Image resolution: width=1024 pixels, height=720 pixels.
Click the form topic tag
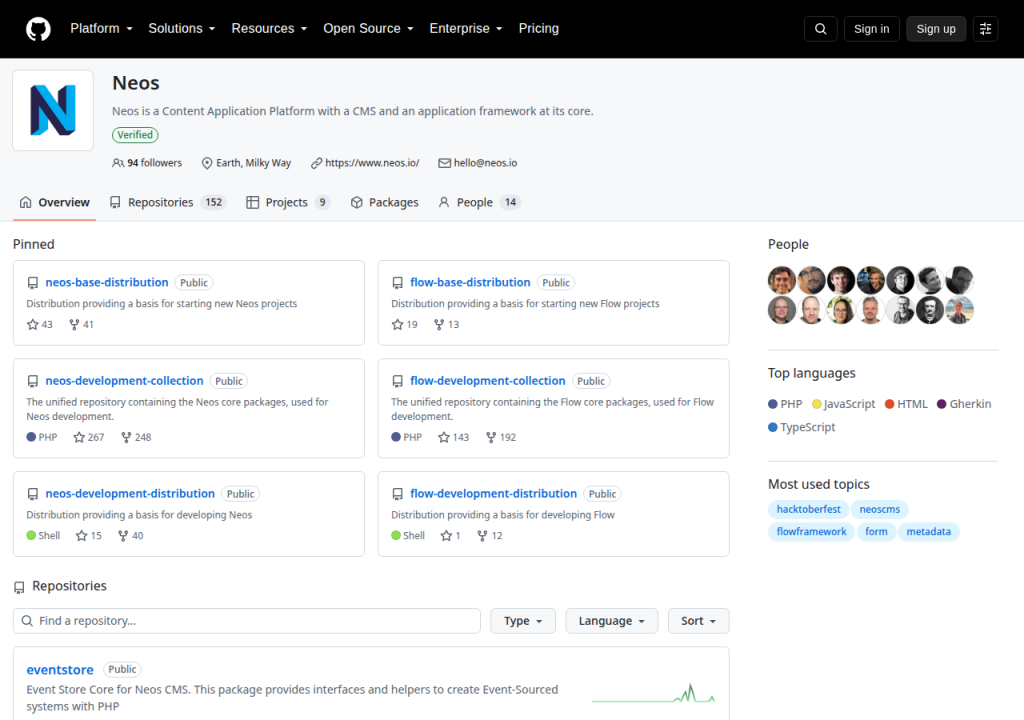[876, 532]
